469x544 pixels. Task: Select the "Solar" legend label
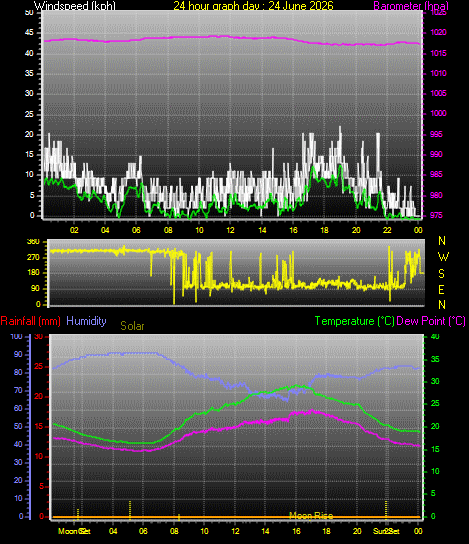tap(132, 326)
